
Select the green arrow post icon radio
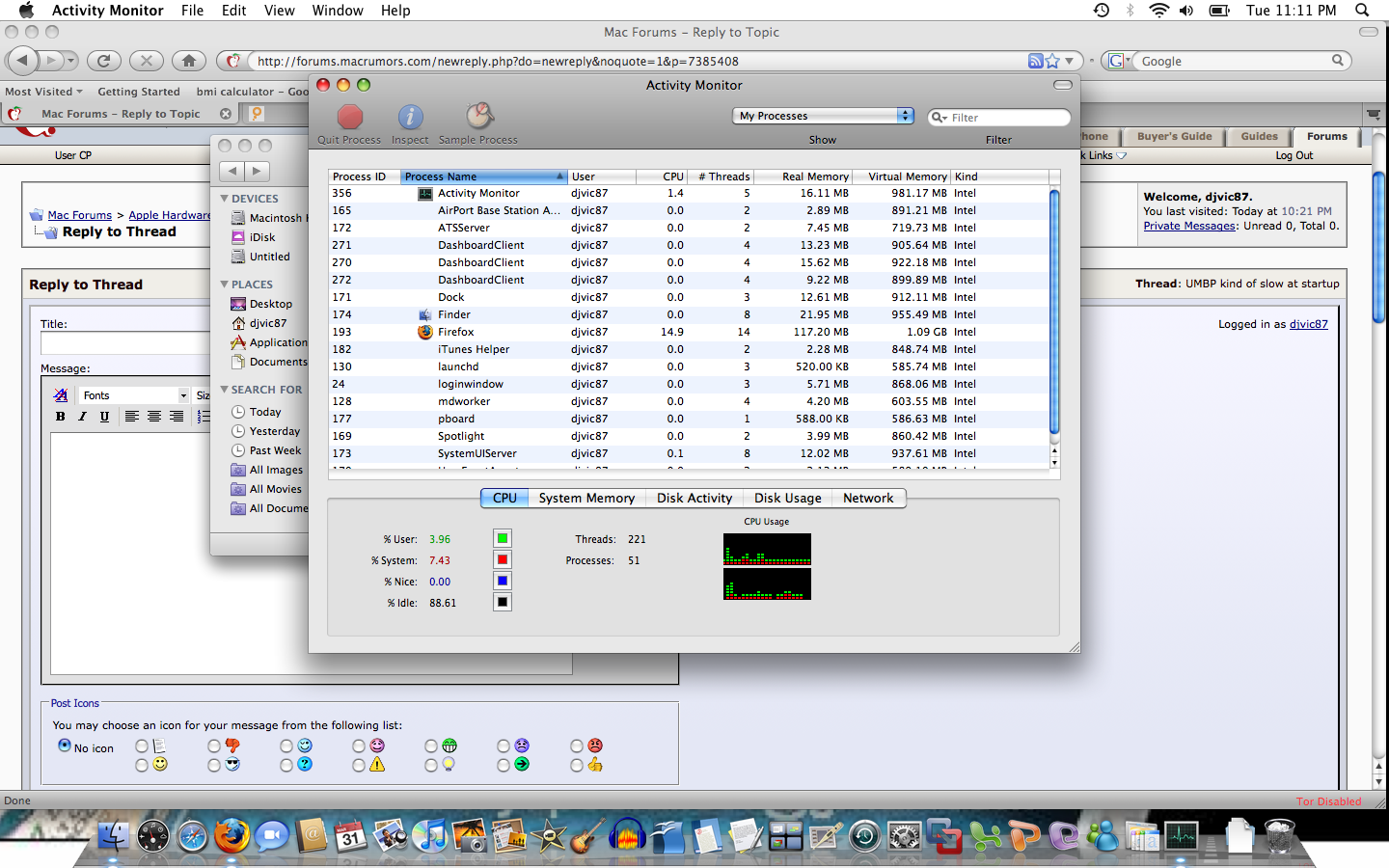click(504, 765)
